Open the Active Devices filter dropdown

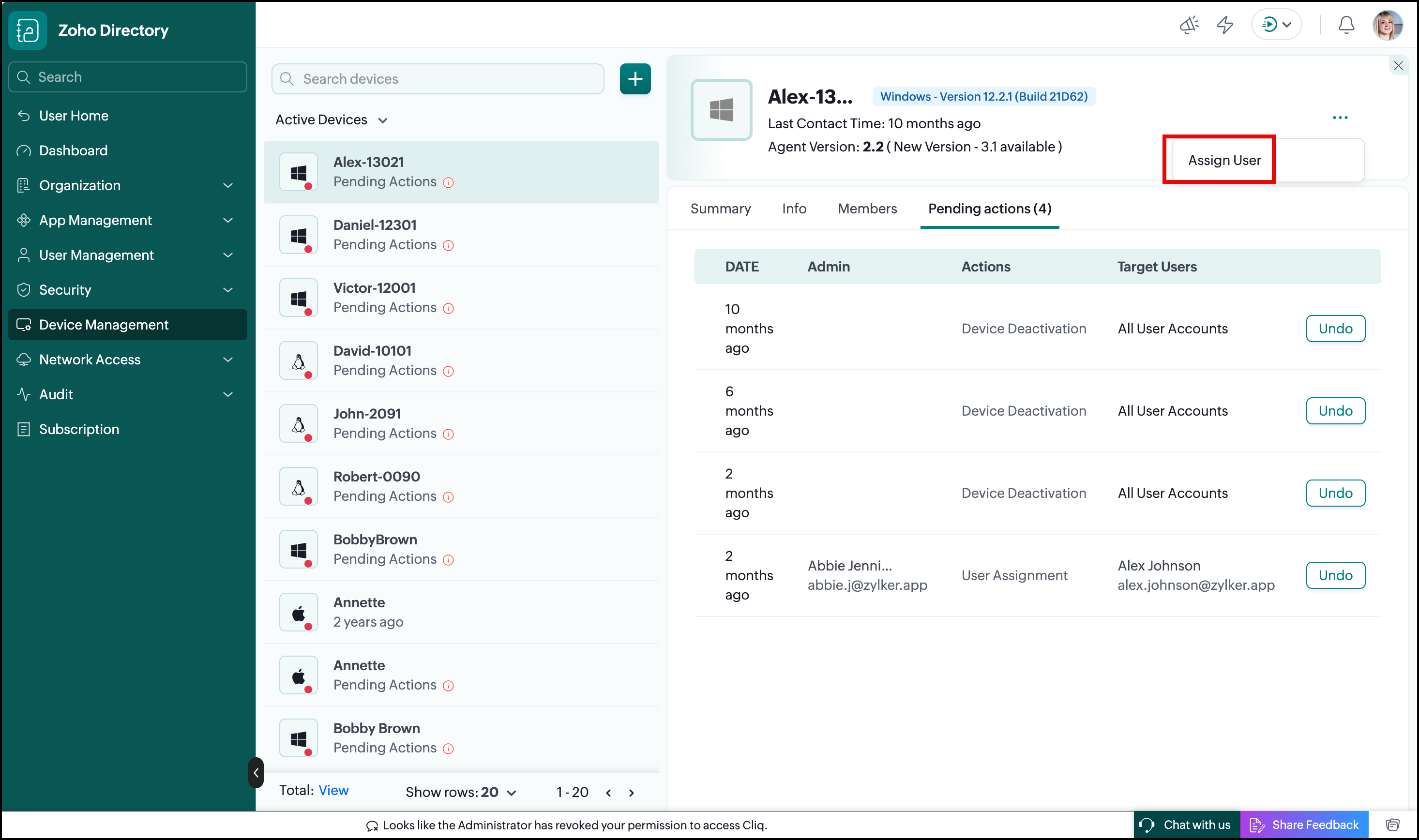(x=332, y=120)
